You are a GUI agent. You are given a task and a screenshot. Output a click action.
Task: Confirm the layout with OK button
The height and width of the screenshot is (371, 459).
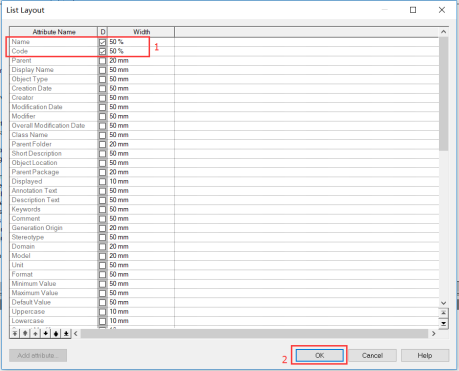pos(319,355)
